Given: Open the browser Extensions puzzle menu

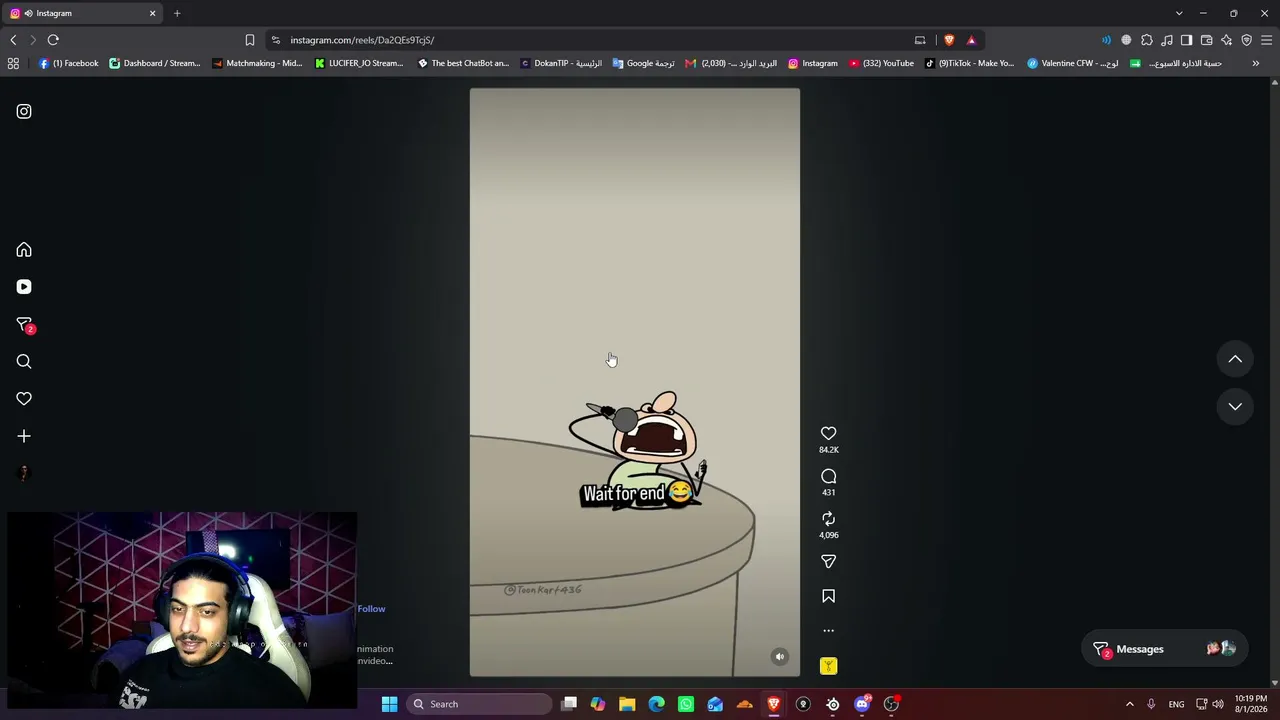Looking at the screenshot, I should click(x=1147, y=40).
